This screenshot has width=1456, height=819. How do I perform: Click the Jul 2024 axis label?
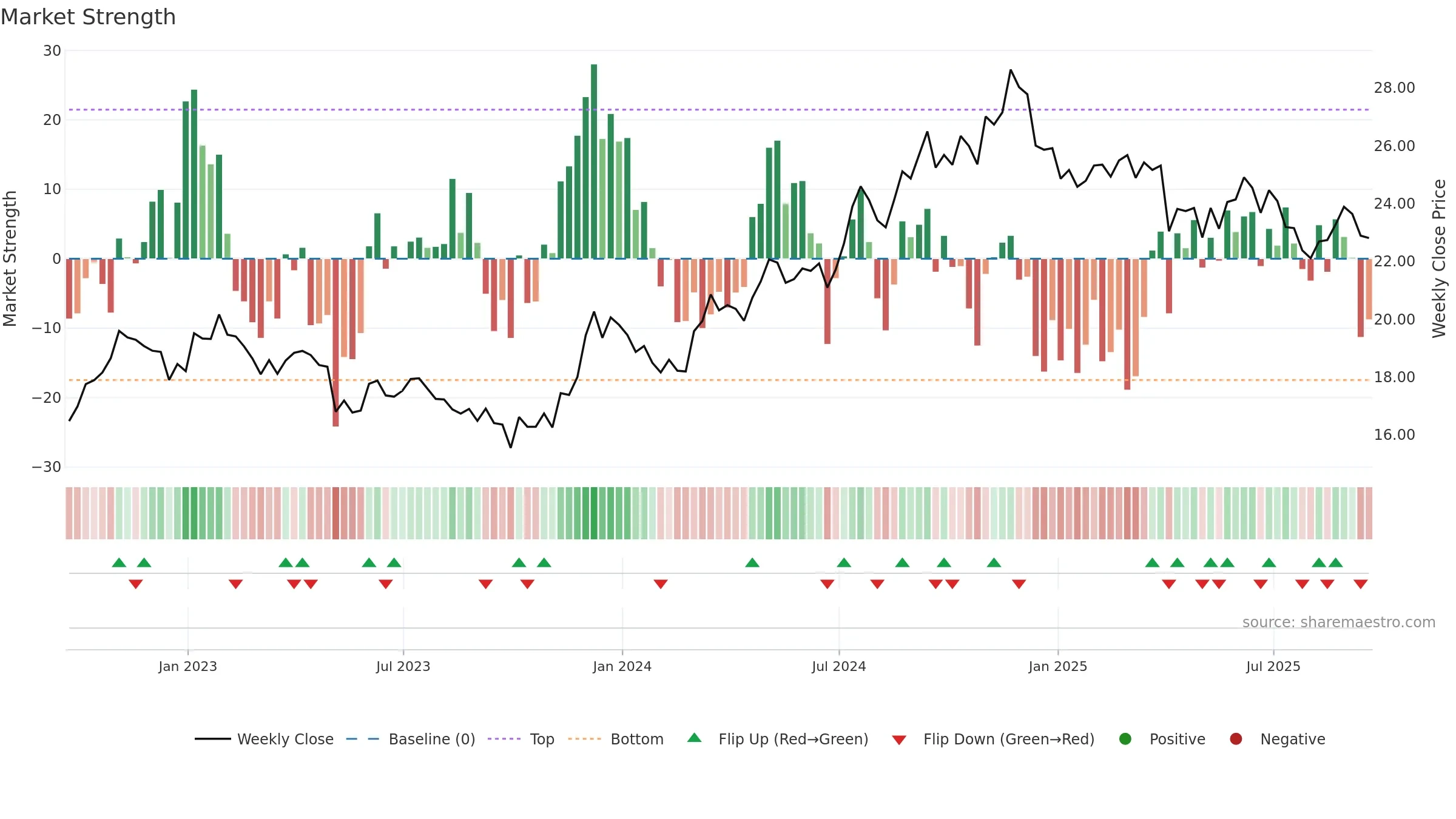[839, 666]
